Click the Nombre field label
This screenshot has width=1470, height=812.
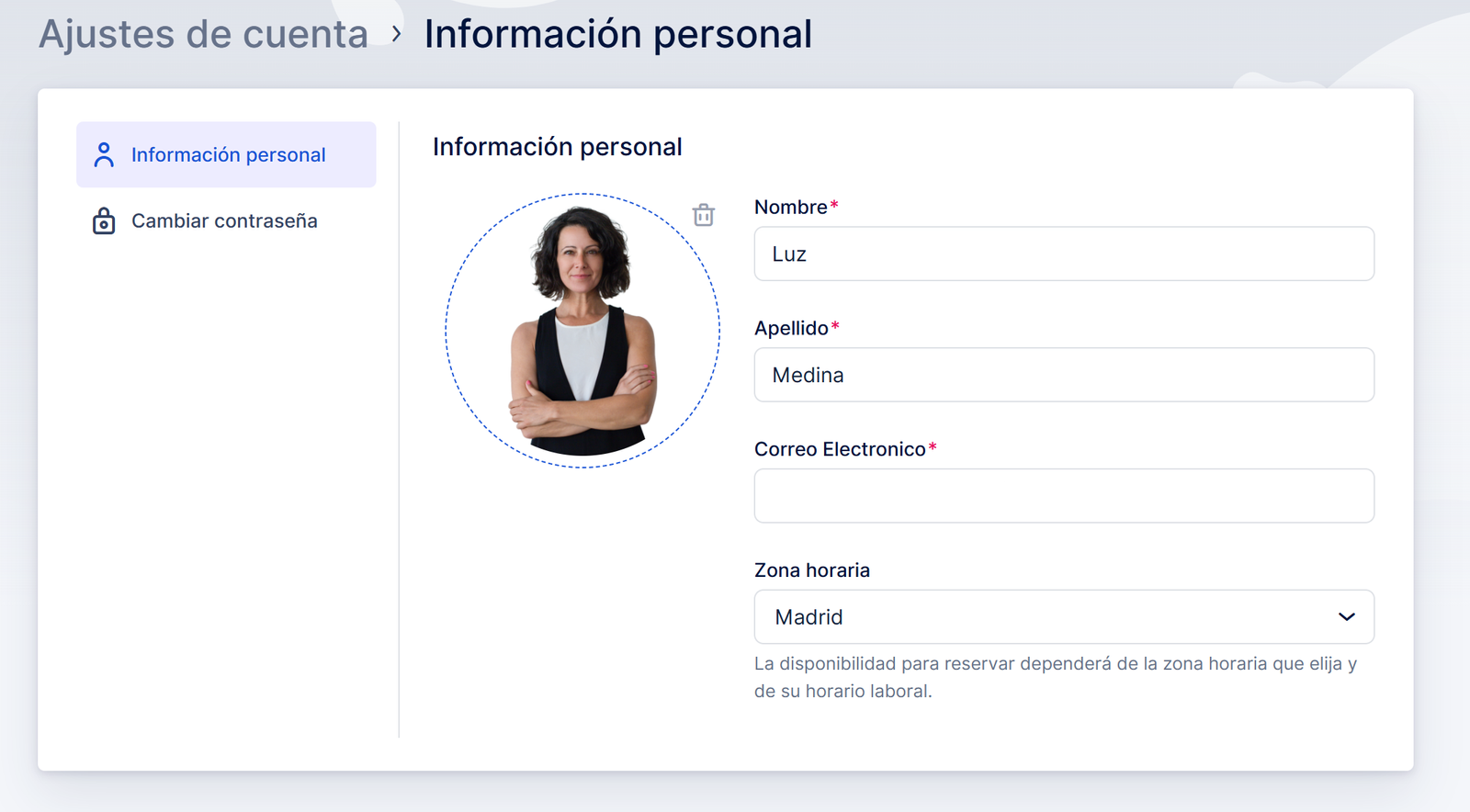(x=790, y=208)
